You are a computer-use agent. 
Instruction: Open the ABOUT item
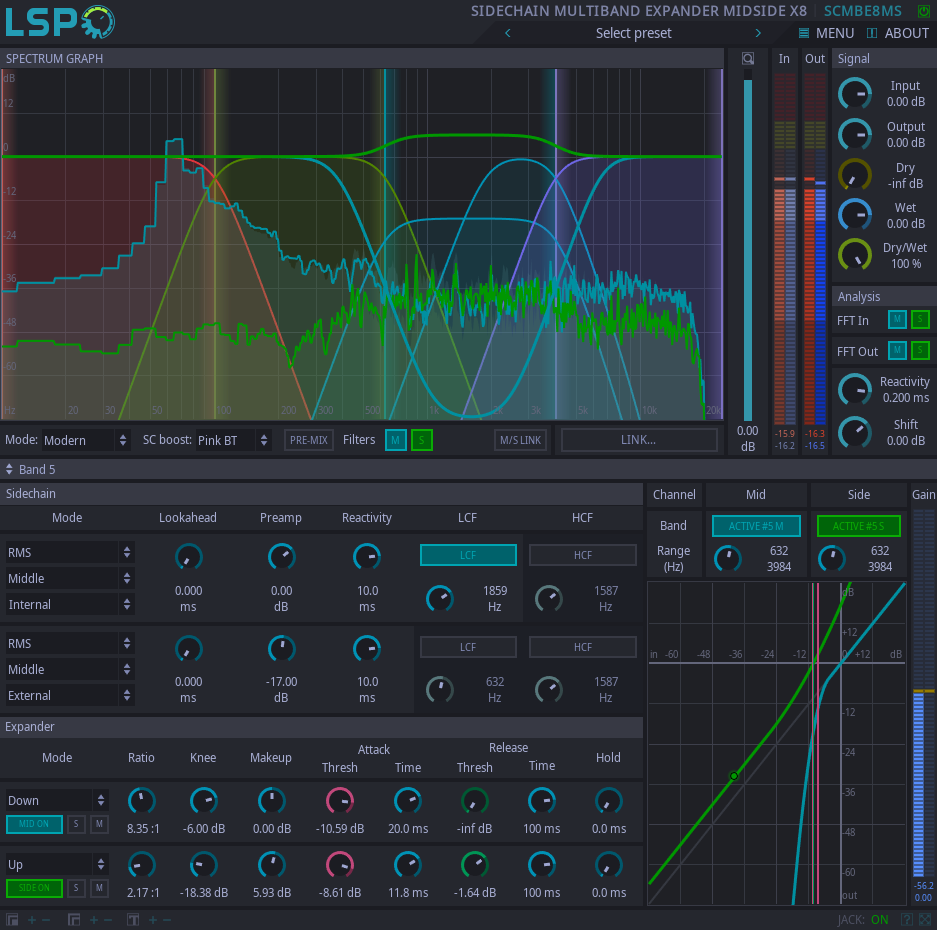[898, 33]
